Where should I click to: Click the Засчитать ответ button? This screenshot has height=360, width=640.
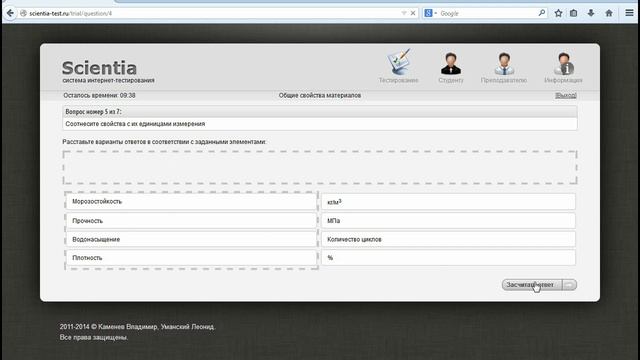[532, 284]
